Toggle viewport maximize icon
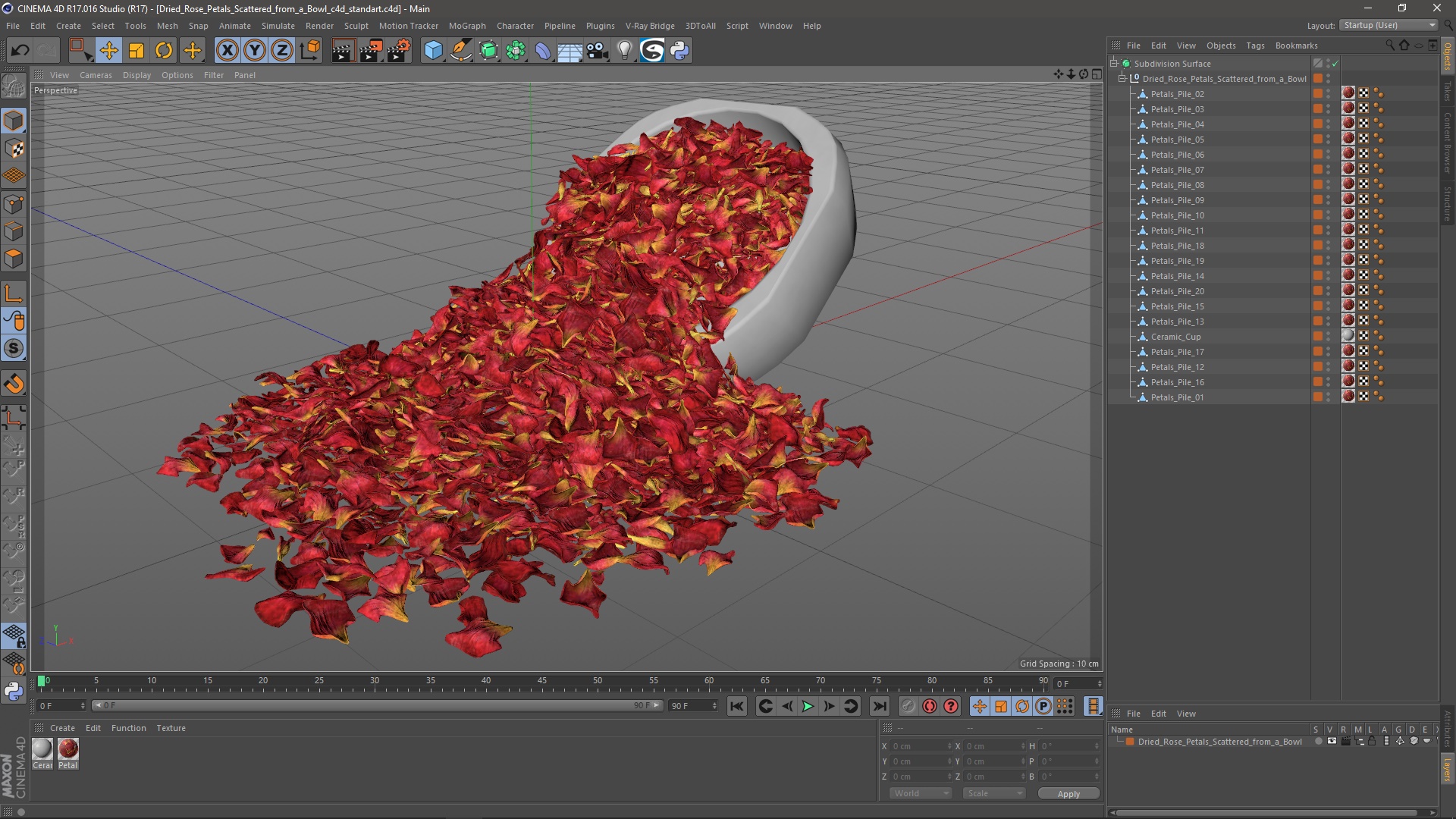Screen dimensions: 1456x819 coord(1097,74)
